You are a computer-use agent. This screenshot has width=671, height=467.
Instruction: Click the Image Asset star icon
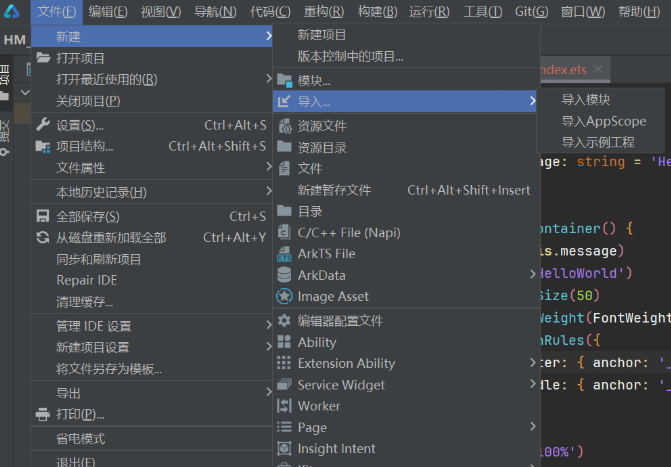point(284,296)
